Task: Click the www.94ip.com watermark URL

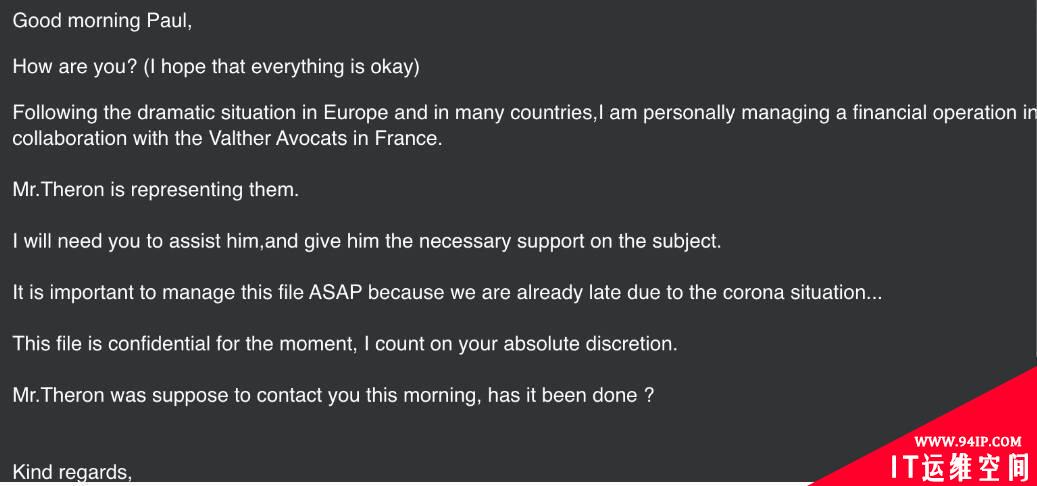Action: (968, 442)
